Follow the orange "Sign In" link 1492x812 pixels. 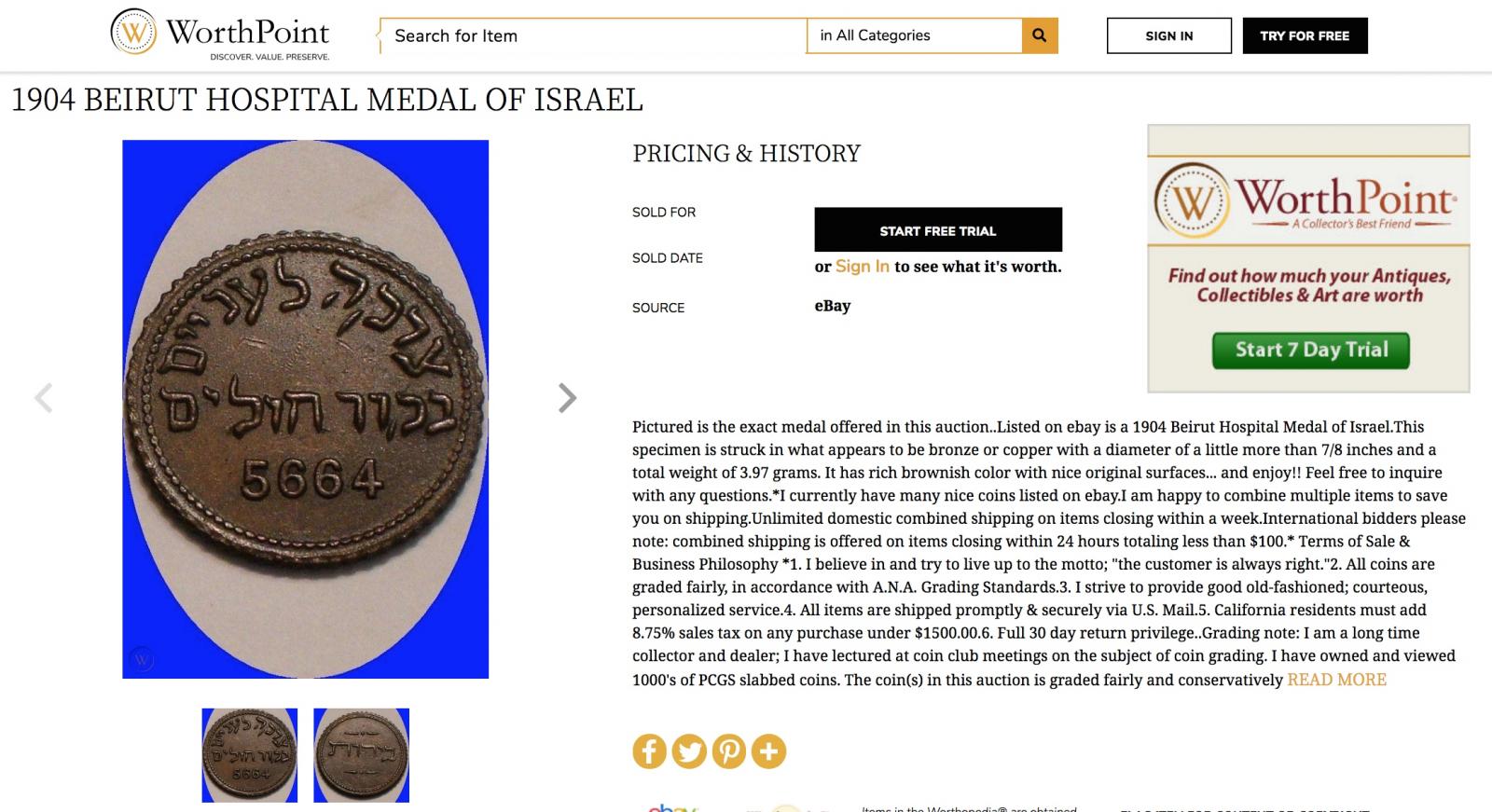coord(862,267)
